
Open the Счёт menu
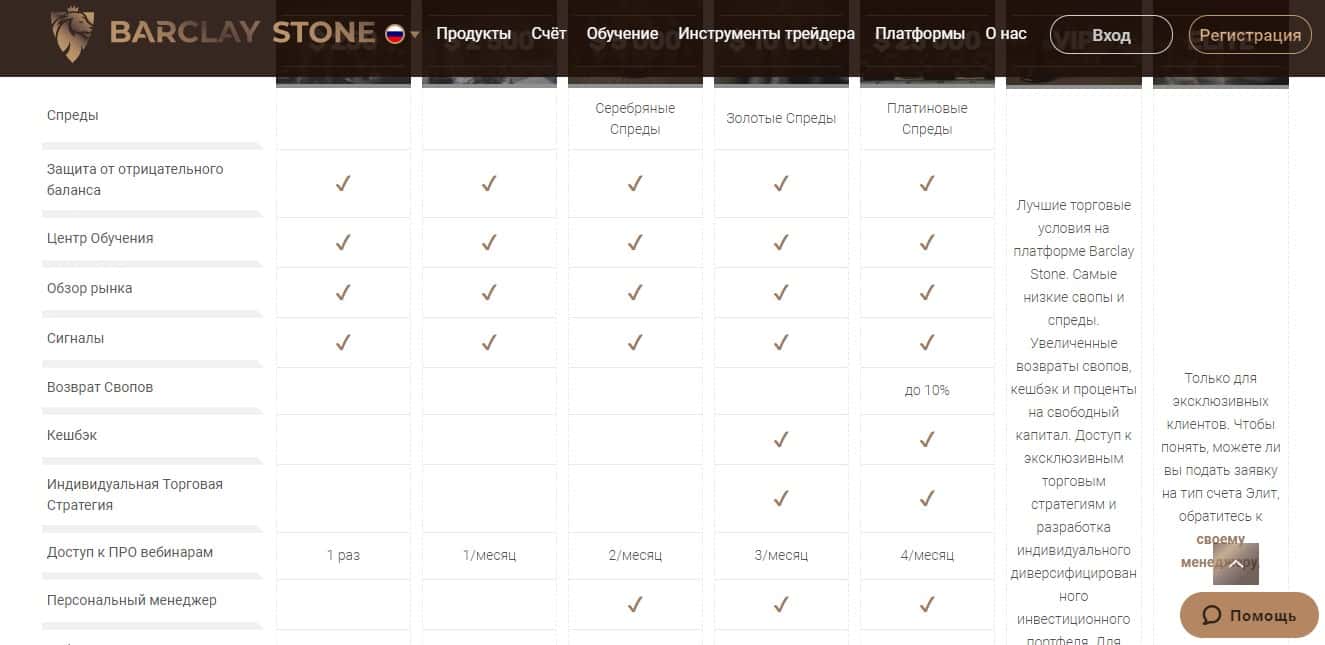[548, 34]
